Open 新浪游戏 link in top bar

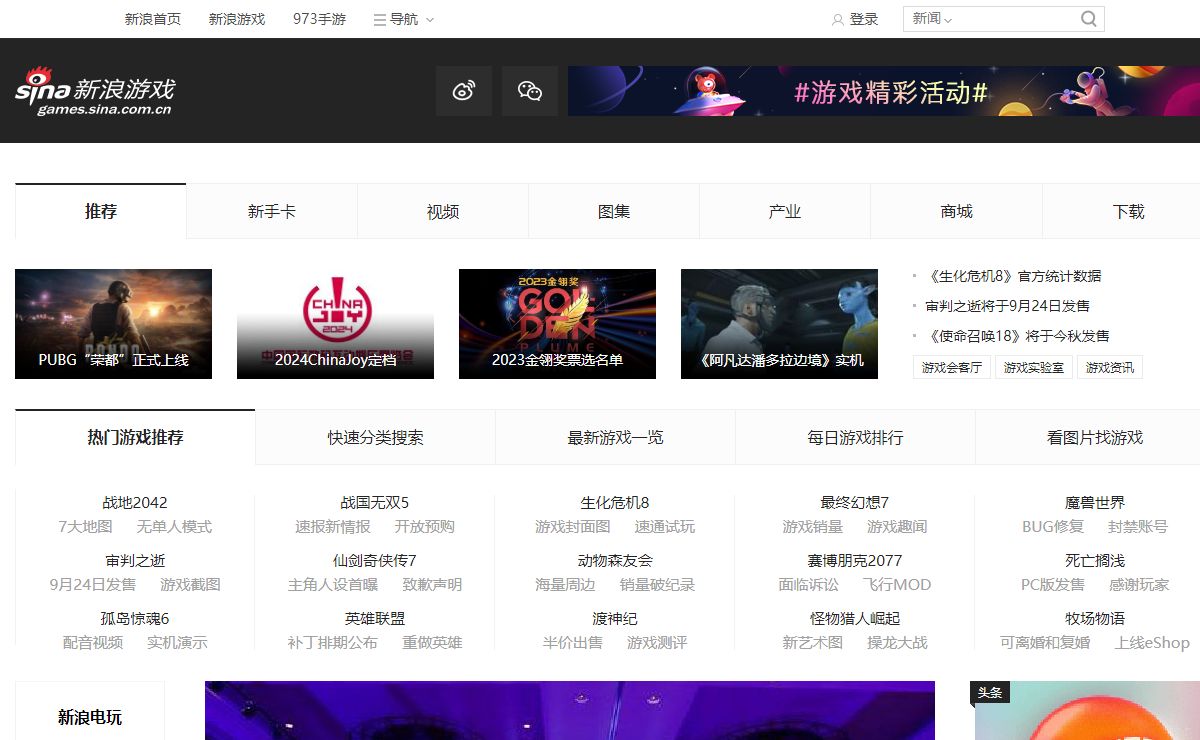(237, 19)
